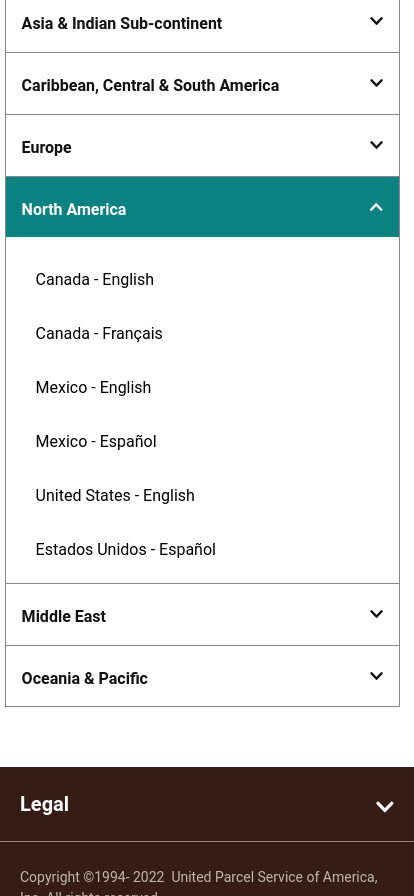Choose Canada - Français
Screen dimensions: 414x896
coord(99,334)
